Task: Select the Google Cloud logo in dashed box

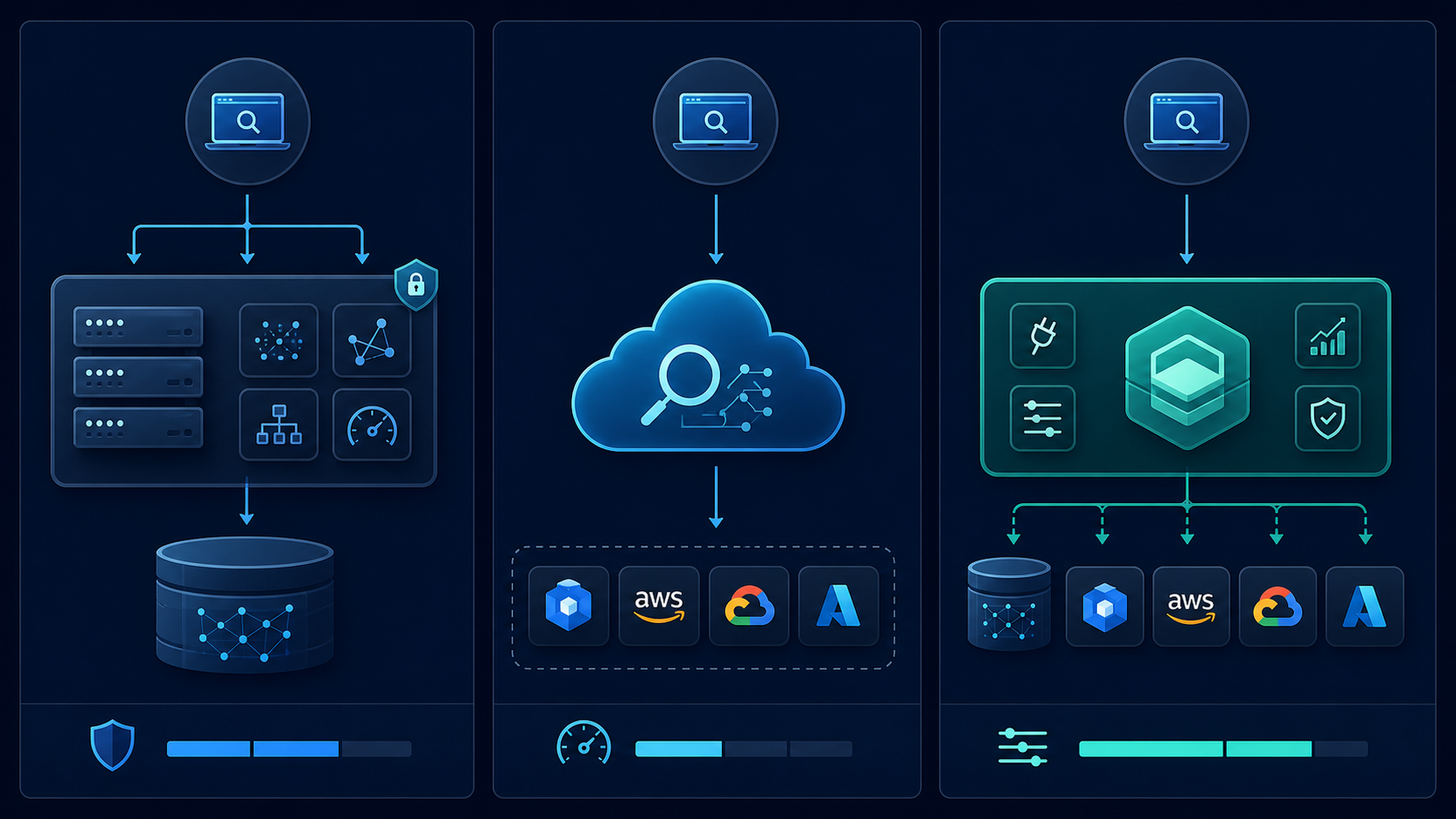Action: pos(749,606)
